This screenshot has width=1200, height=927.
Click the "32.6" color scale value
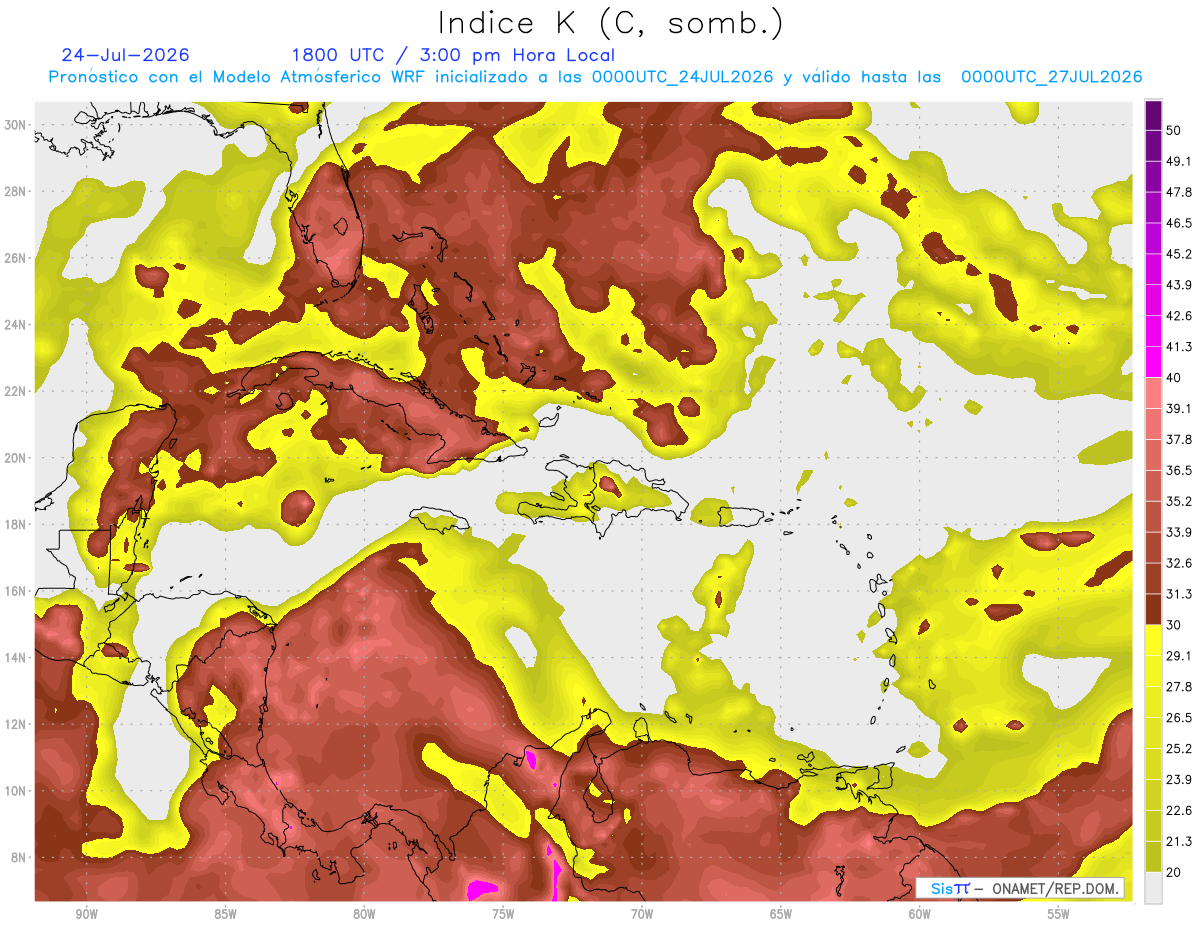coord(1180,563)
